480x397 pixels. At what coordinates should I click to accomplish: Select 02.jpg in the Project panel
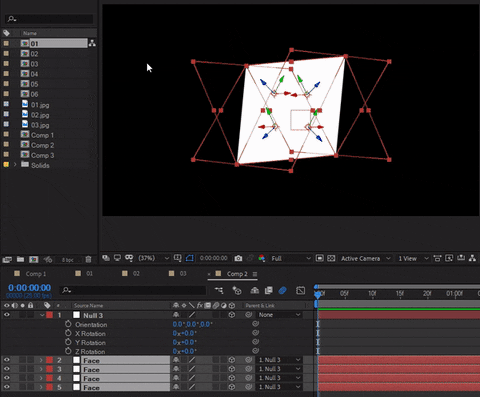[x=40, y=115]
